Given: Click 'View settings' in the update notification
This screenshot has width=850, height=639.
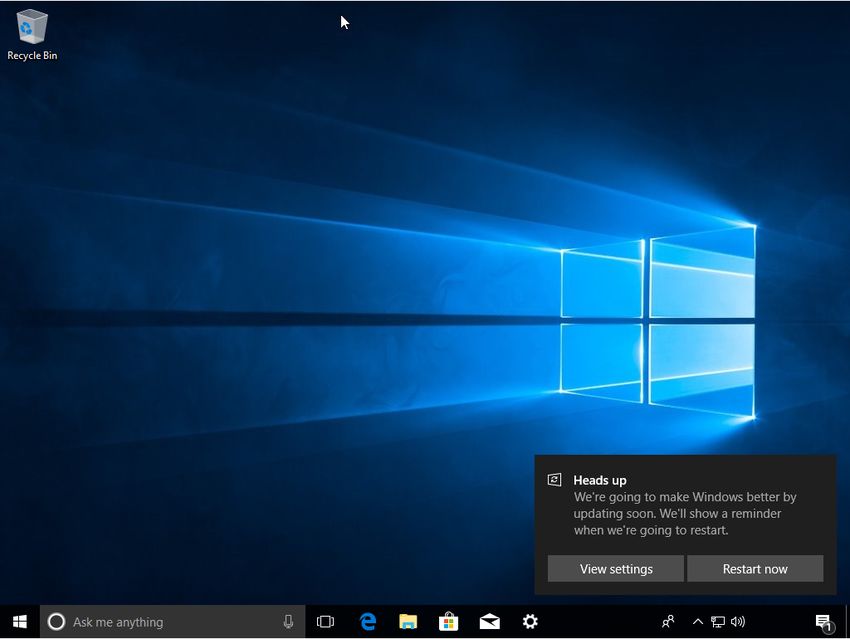Looking at the screenshot, I should pyautogui.click(x=616, y=569).
